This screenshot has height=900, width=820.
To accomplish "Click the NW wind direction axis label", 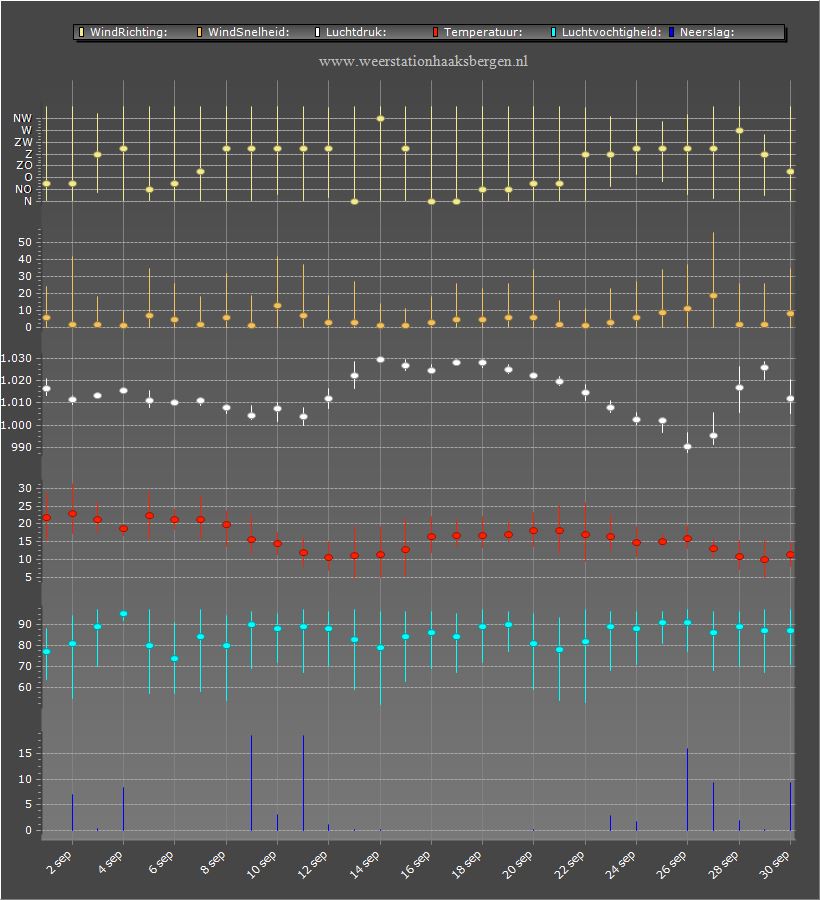I will point(22,118).
